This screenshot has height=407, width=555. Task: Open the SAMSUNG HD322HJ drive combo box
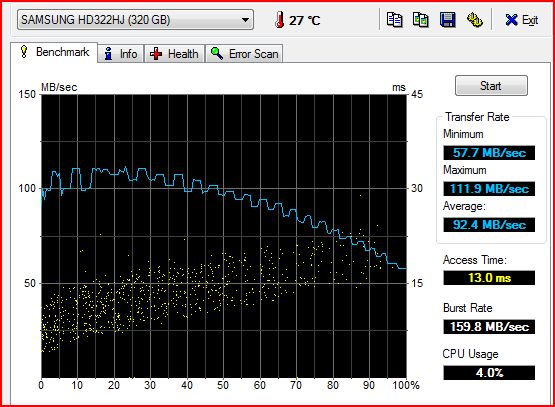pyautogui.click(x=135, y=19)
